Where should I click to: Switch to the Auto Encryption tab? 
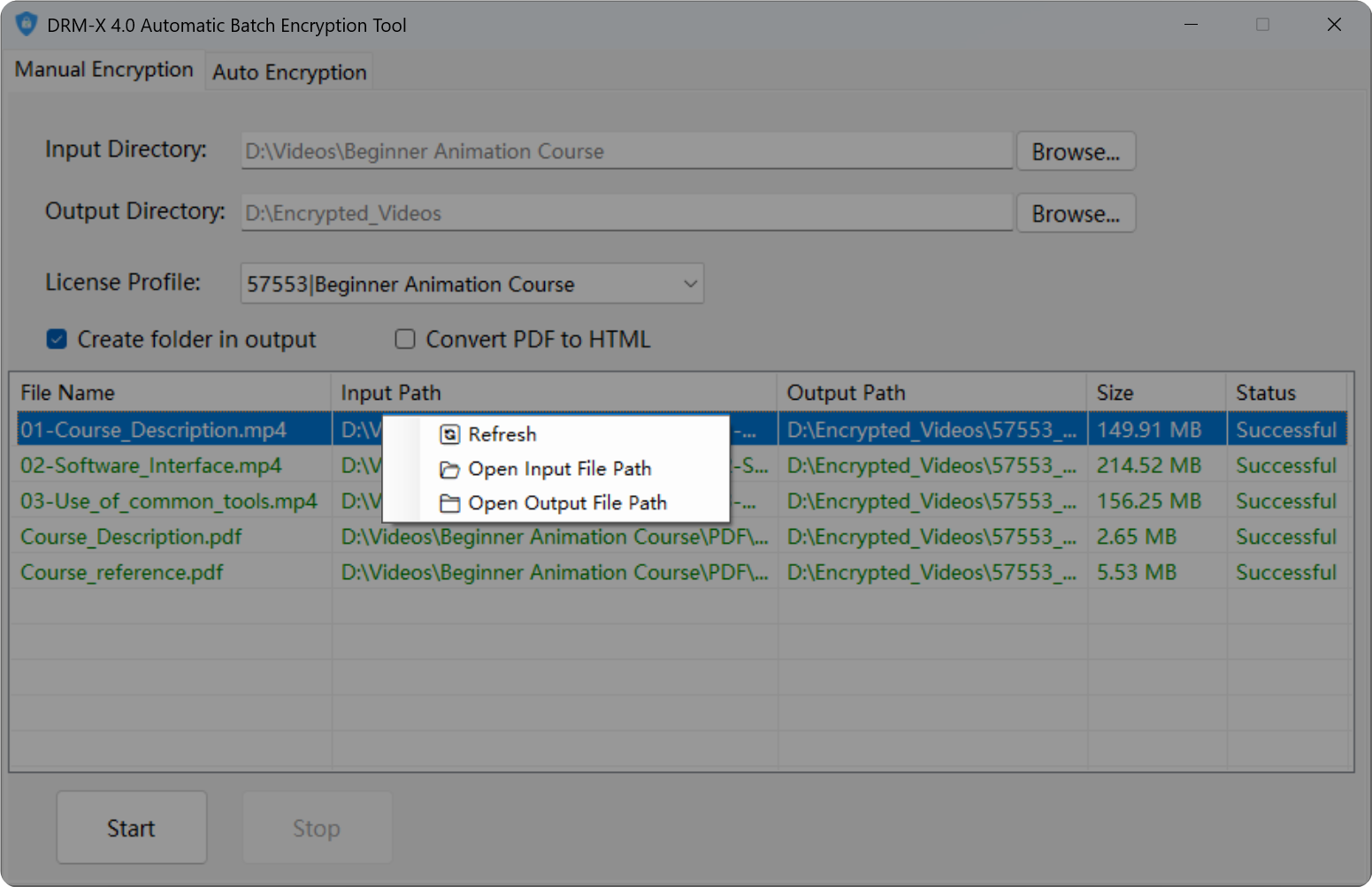tap(289, 72)
